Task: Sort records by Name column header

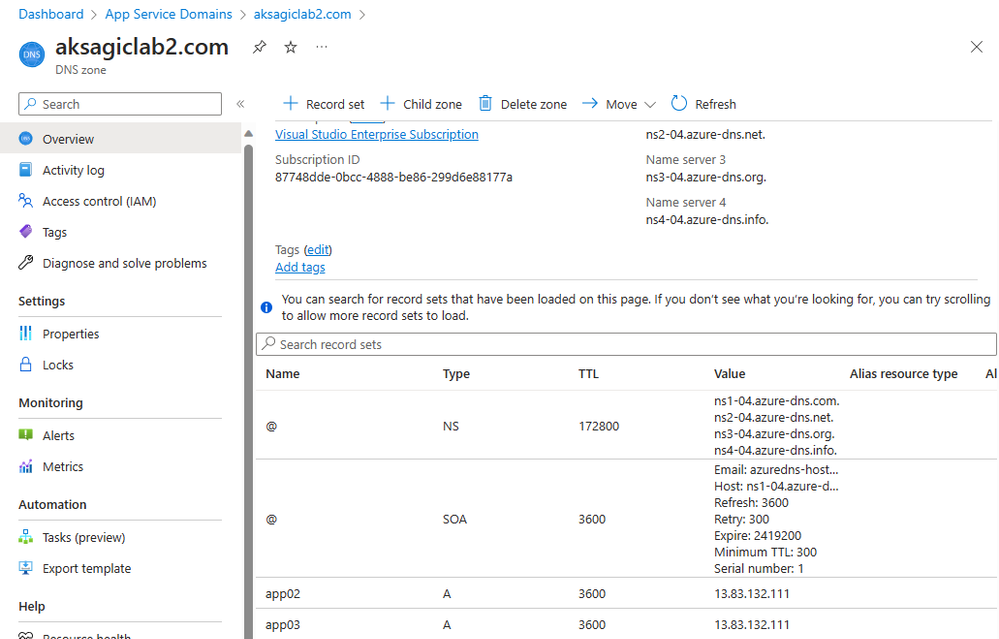Action: (x=283, y=374)
